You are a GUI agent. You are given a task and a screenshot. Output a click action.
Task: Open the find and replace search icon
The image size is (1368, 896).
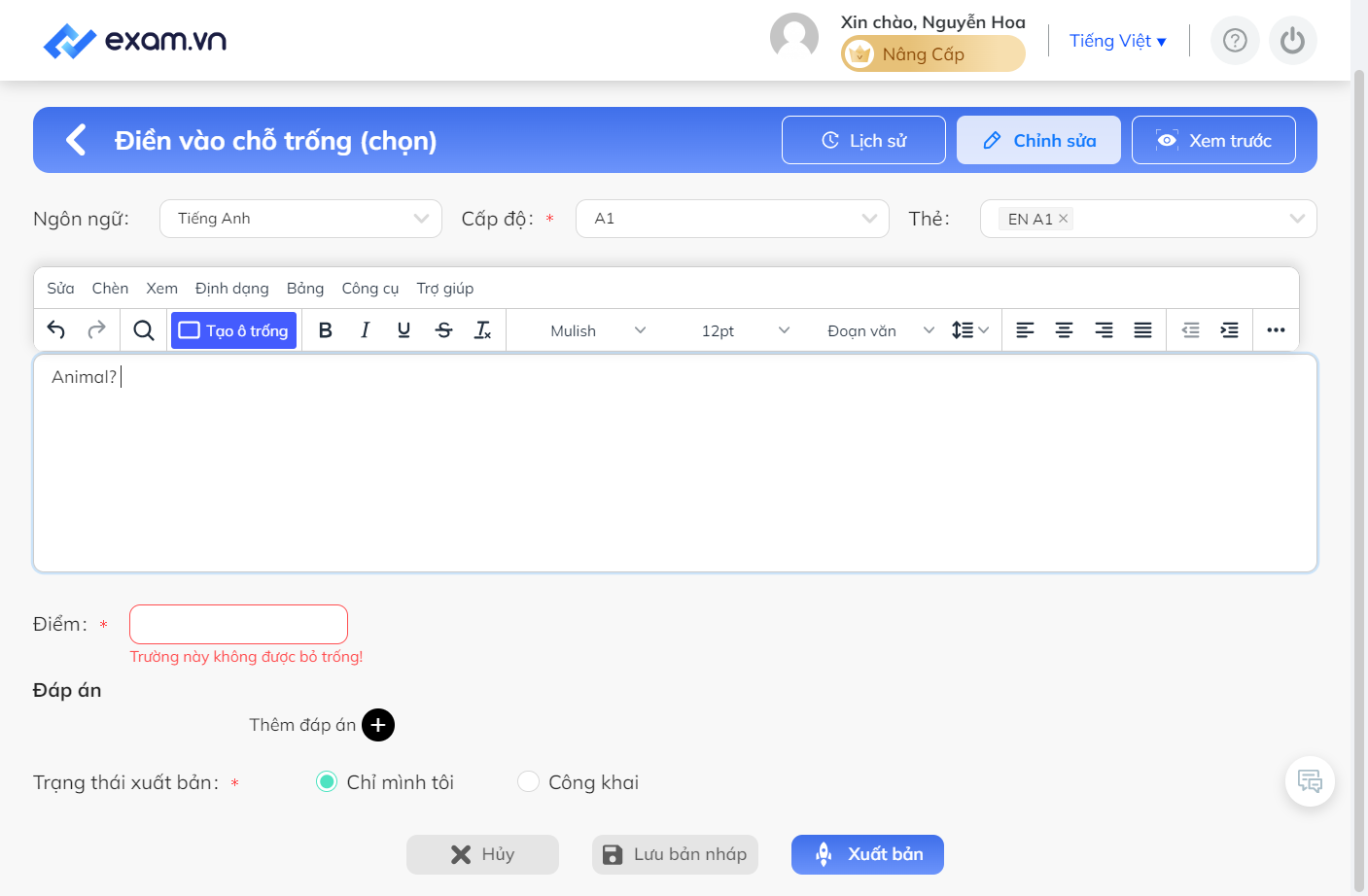click(x=144, y=330)
